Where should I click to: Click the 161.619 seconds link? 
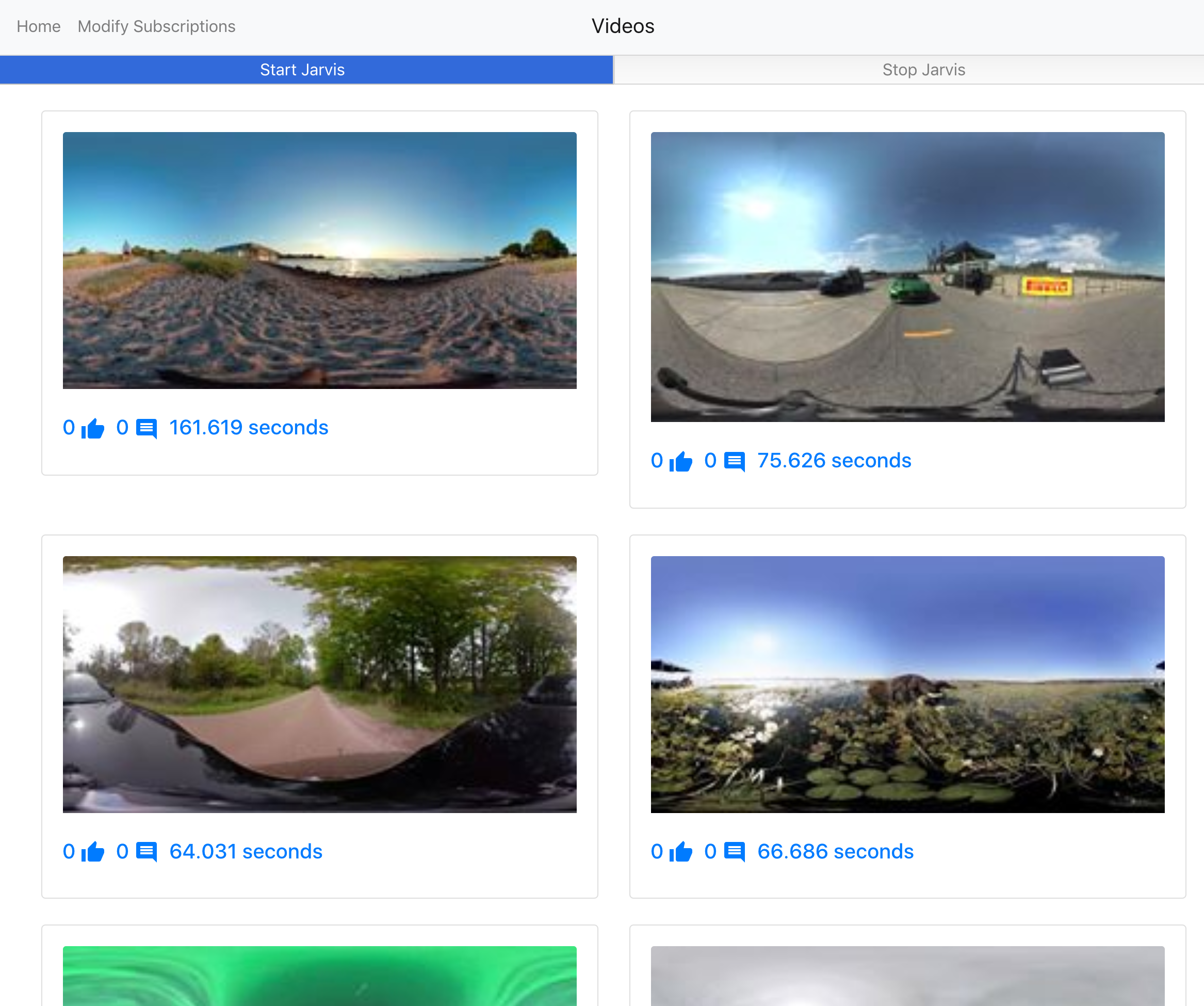coord(248,428)
